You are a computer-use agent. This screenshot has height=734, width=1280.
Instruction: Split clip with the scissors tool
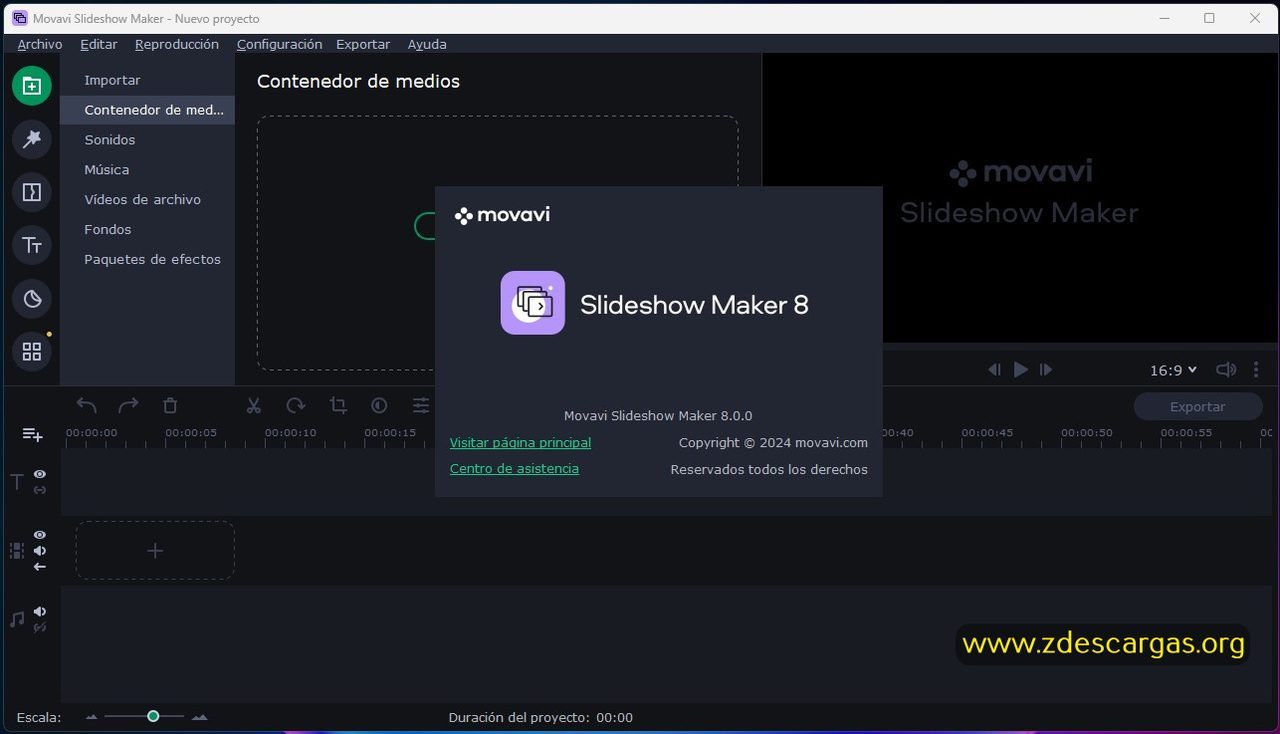pyautogui.click(x=254, y=405)
